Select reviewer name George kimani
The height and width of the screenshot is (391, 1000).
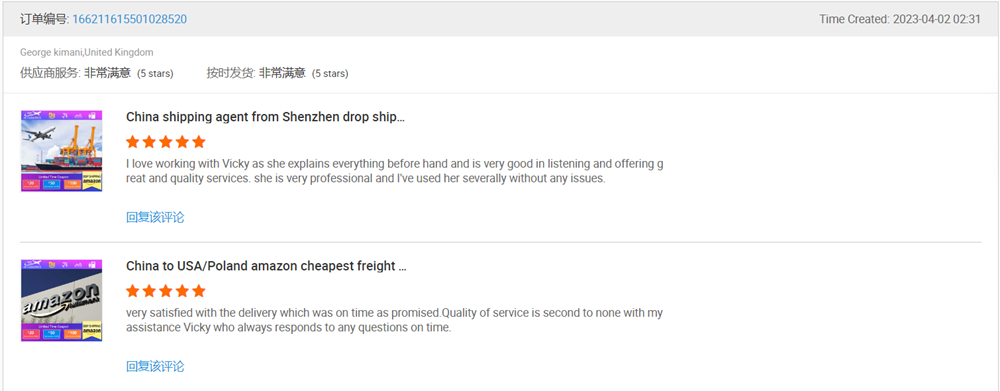tap(52, 52)
